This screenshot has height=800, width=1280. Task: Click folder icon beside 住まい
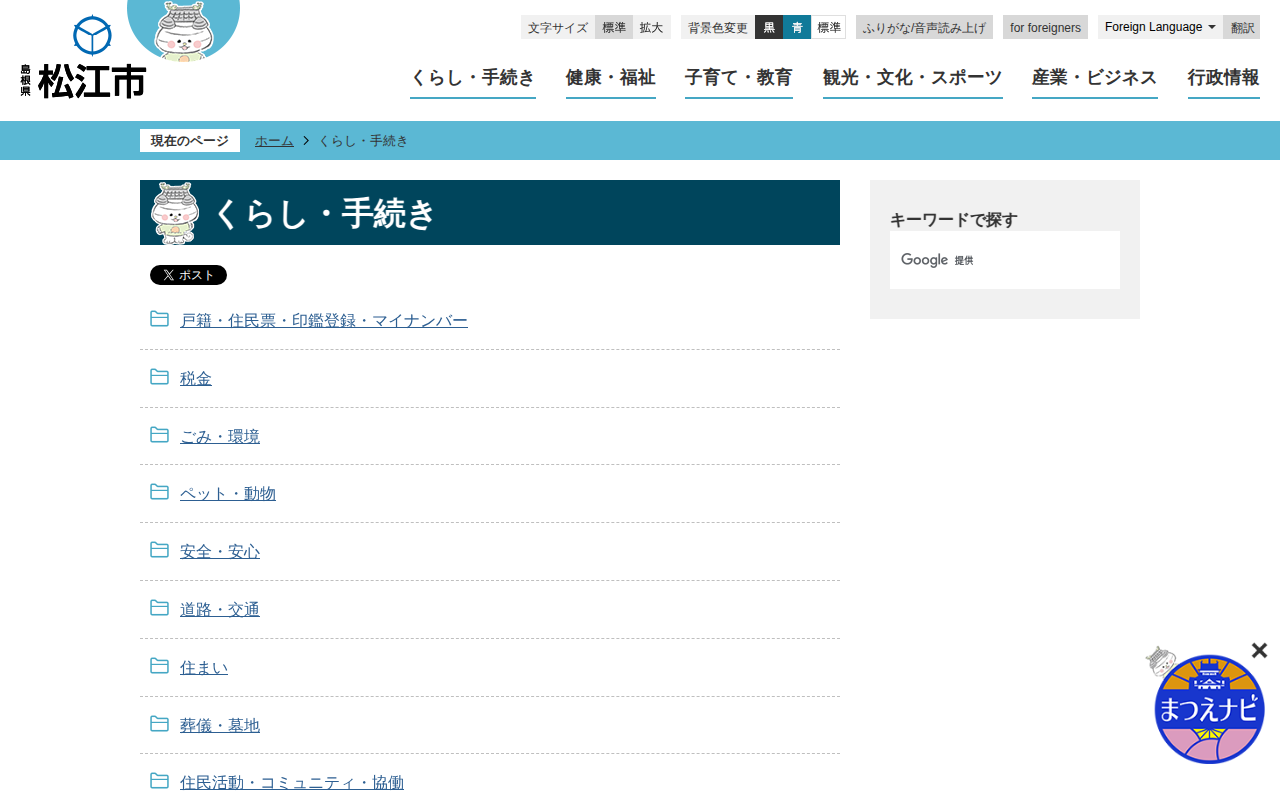coord(159,666)
